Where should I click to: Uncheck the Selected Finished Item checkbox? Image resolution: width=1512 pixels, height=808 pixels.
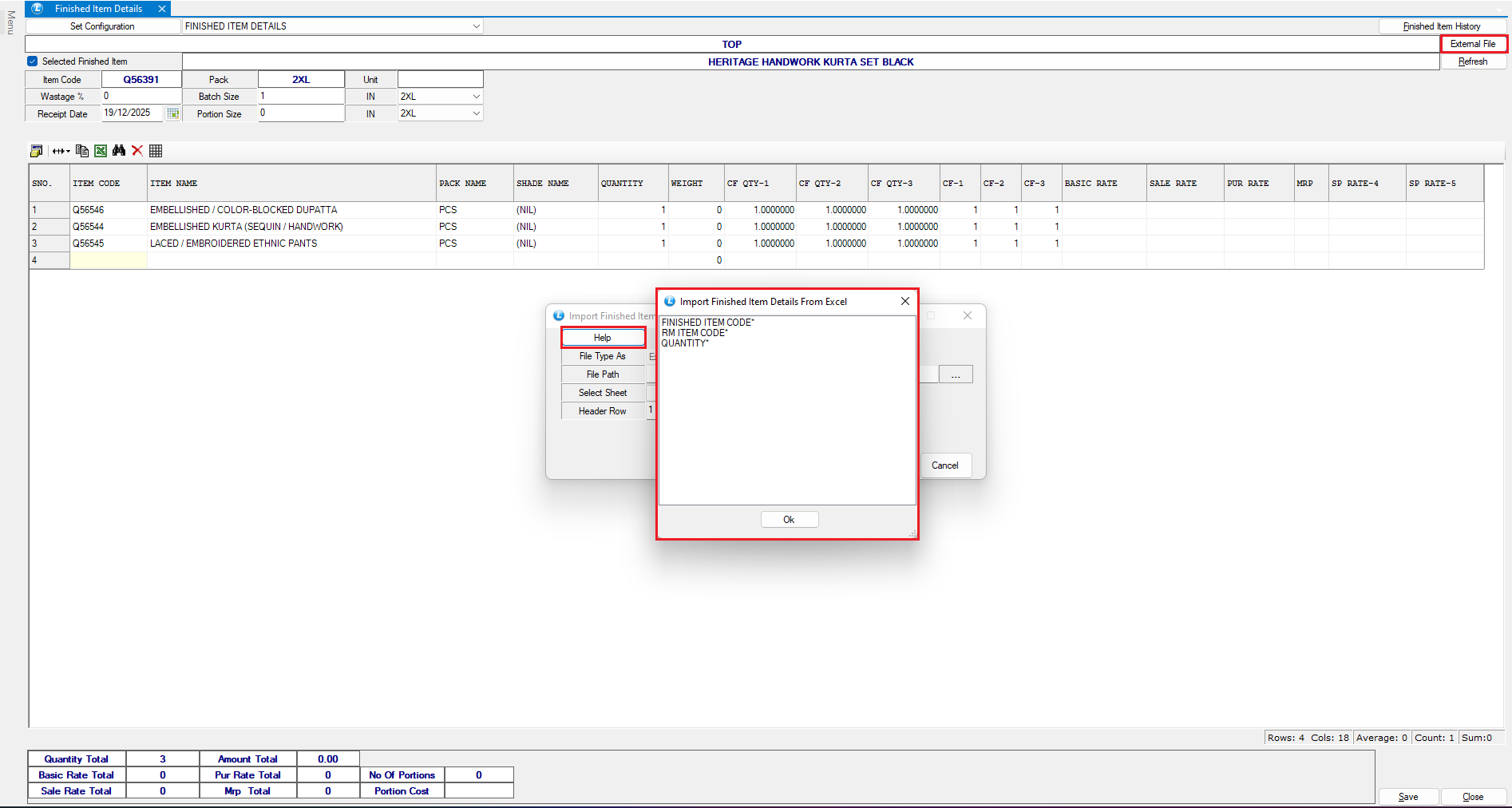coord(33,61)
